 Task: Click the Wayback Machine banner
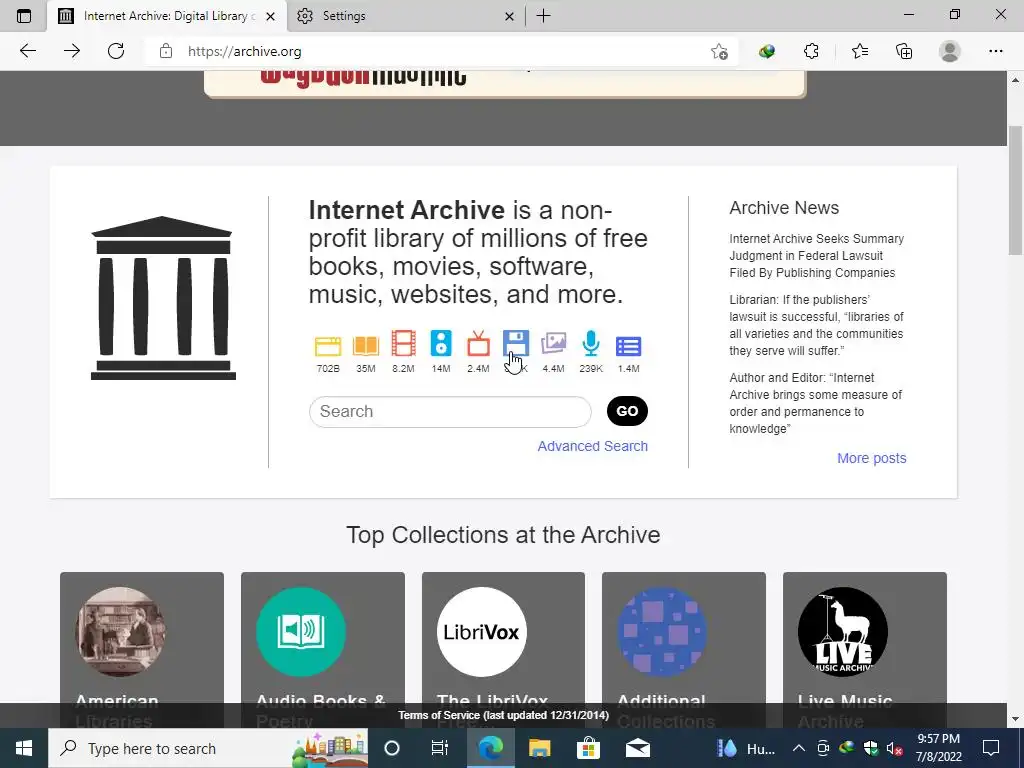click(x=505, y=84)
